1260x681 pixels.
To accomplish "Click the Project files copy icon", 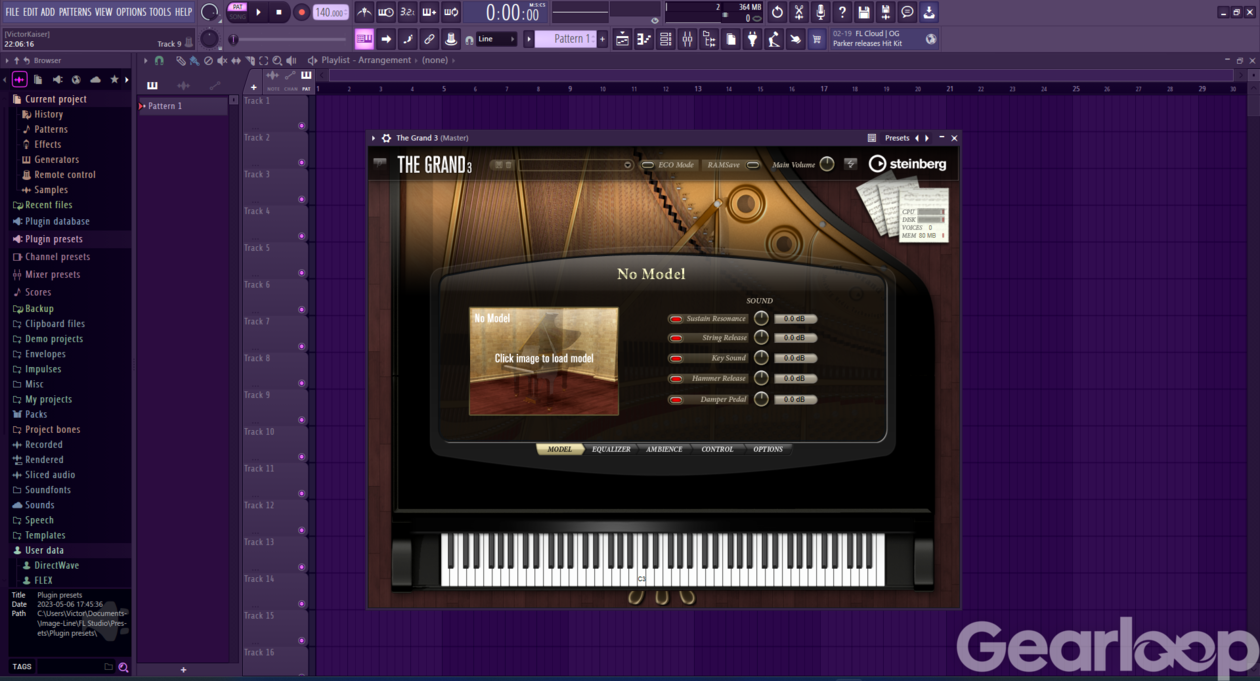I will [x=731, y=39].
